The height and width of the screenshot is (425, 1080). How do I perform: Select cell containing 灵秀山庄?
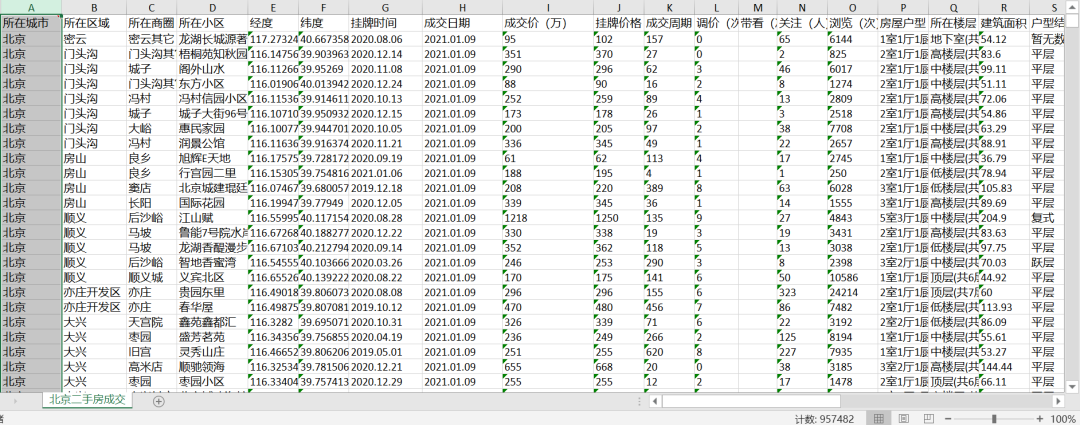coord(212,353)
